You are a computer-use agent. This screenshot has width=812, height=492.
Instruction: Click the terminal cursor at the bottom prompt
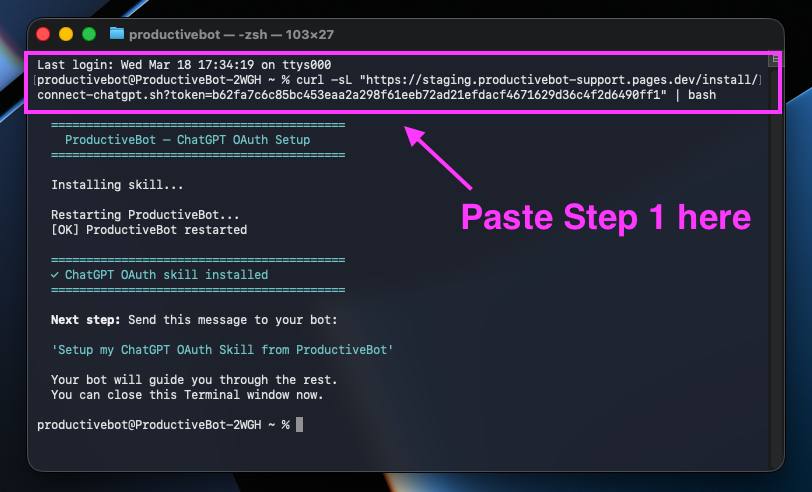pos(299,425)
